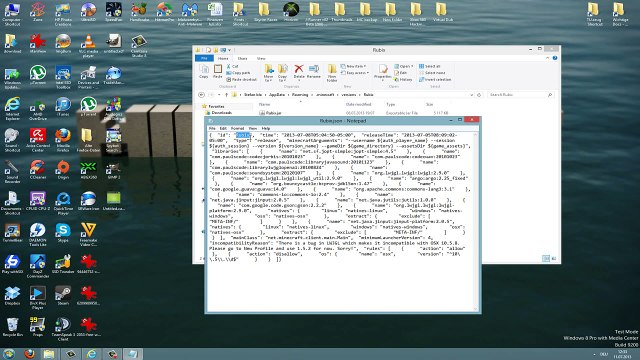
Task: Click the Explorer Help question mark icon
Action: [555, 58]
